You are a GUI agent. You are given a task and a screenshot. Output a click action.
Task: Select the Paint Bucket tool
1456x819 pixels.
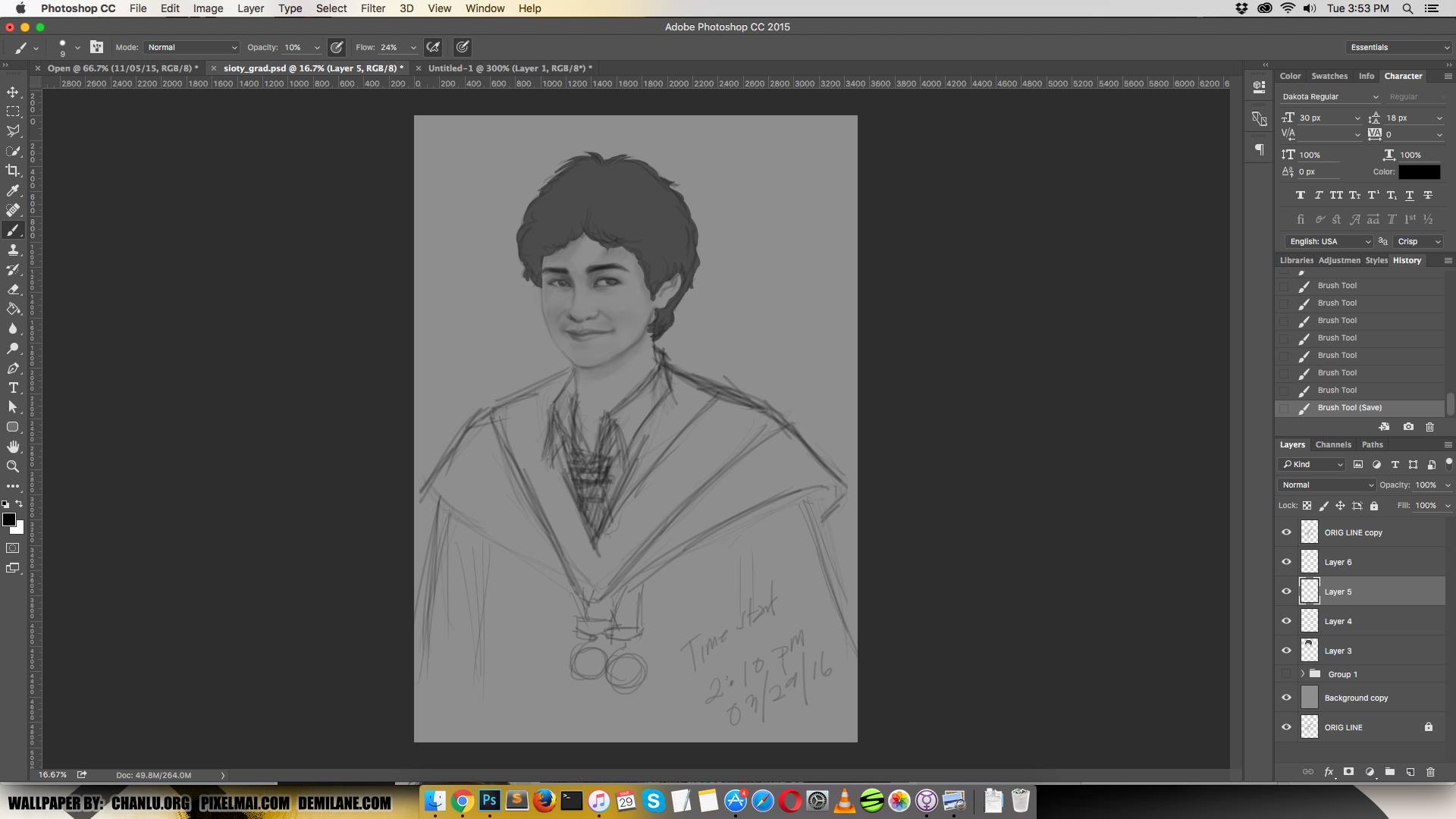pyautogui.click(x=13, y=309)
